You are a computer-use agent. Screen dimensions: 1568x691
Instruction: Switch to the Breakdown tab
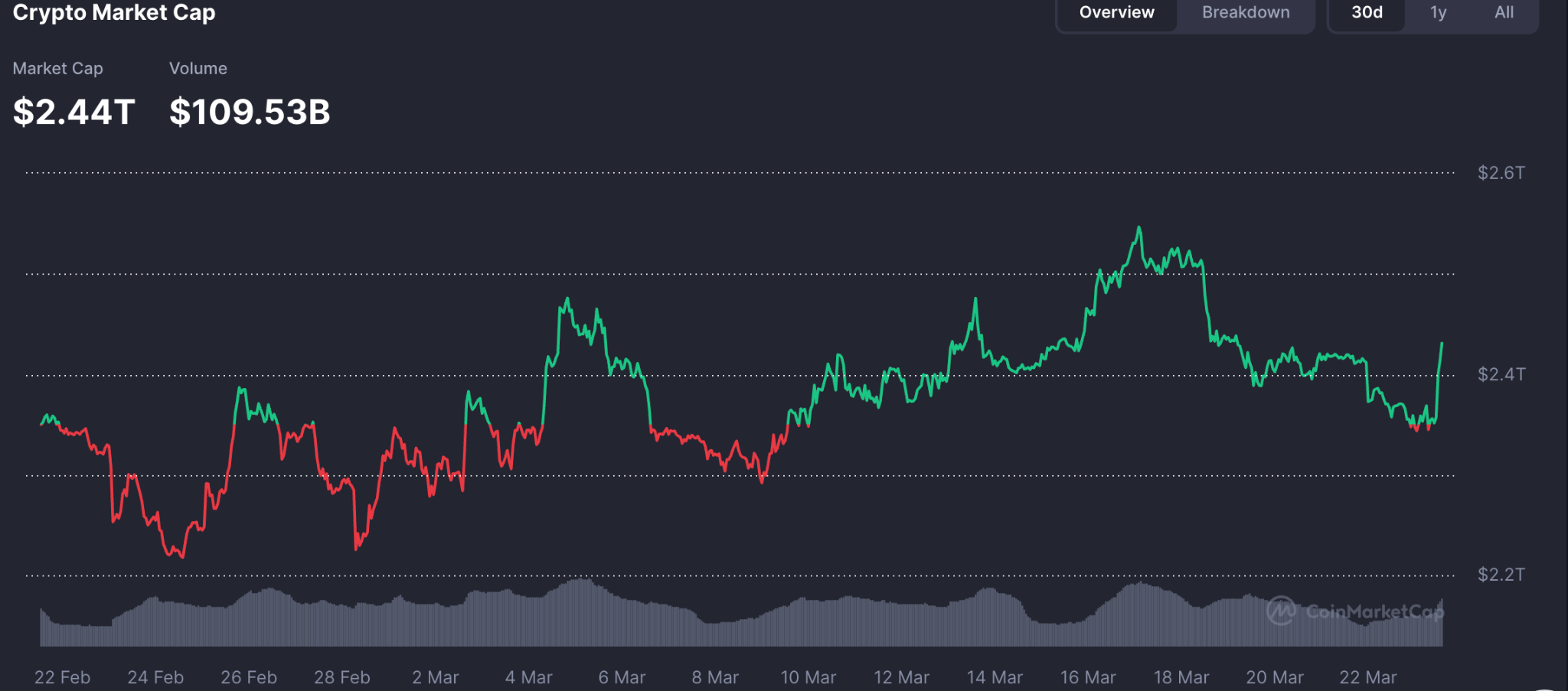[1245, 12]
